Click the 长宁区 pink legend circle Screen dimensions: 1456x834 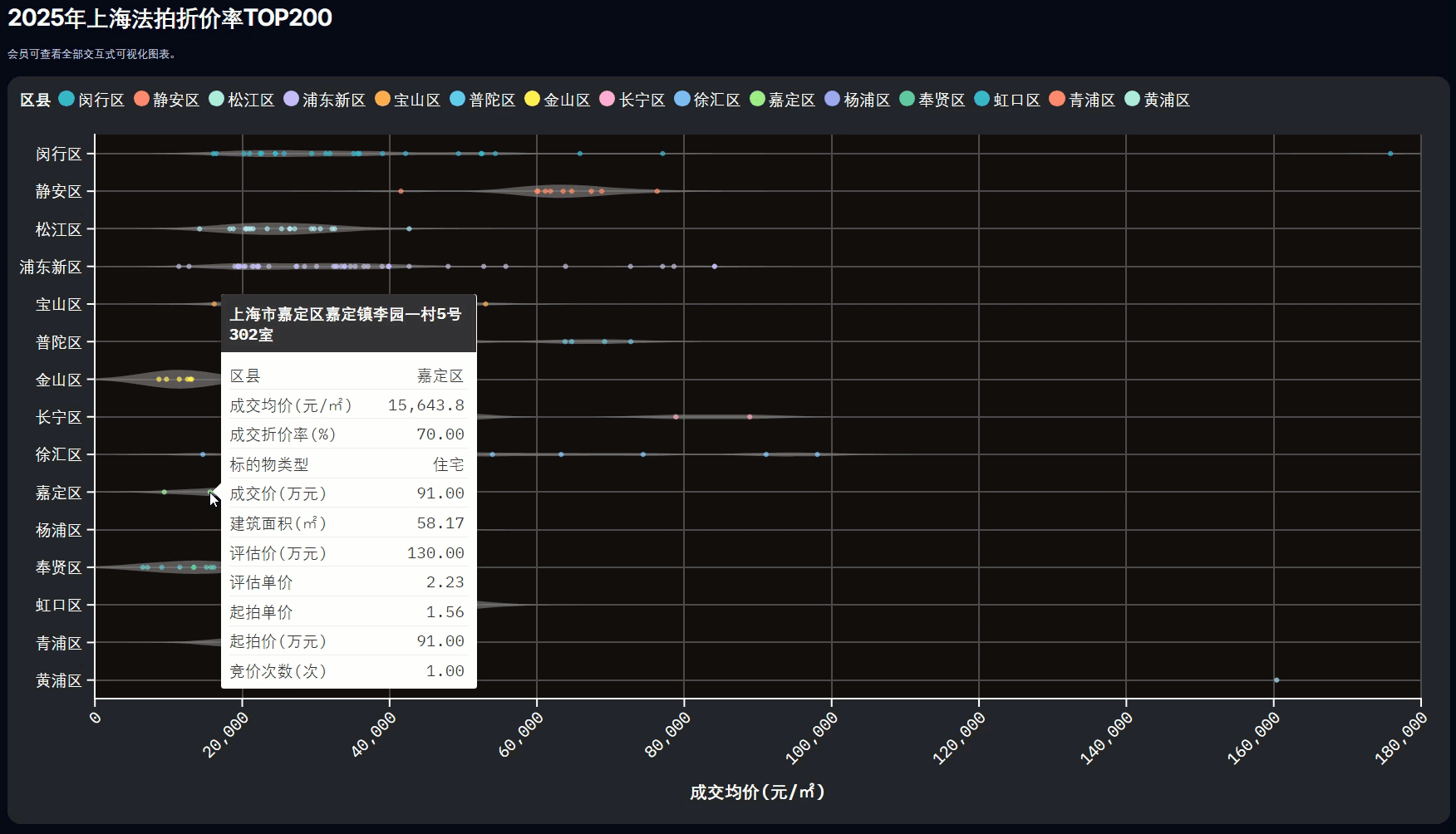click(x=607, y=99)
